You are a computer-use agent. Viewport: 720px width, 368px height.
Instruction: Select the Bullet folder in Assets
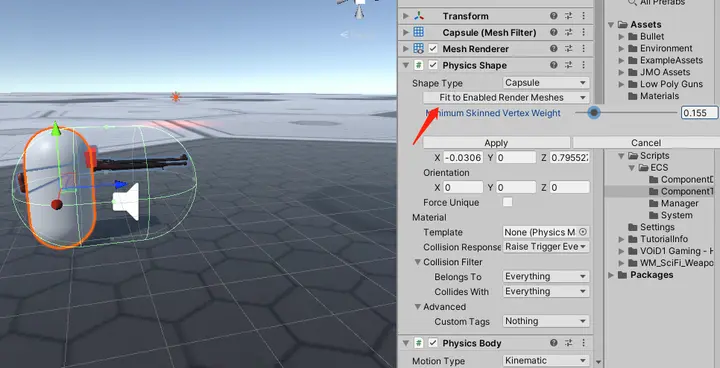click(652, 36)
